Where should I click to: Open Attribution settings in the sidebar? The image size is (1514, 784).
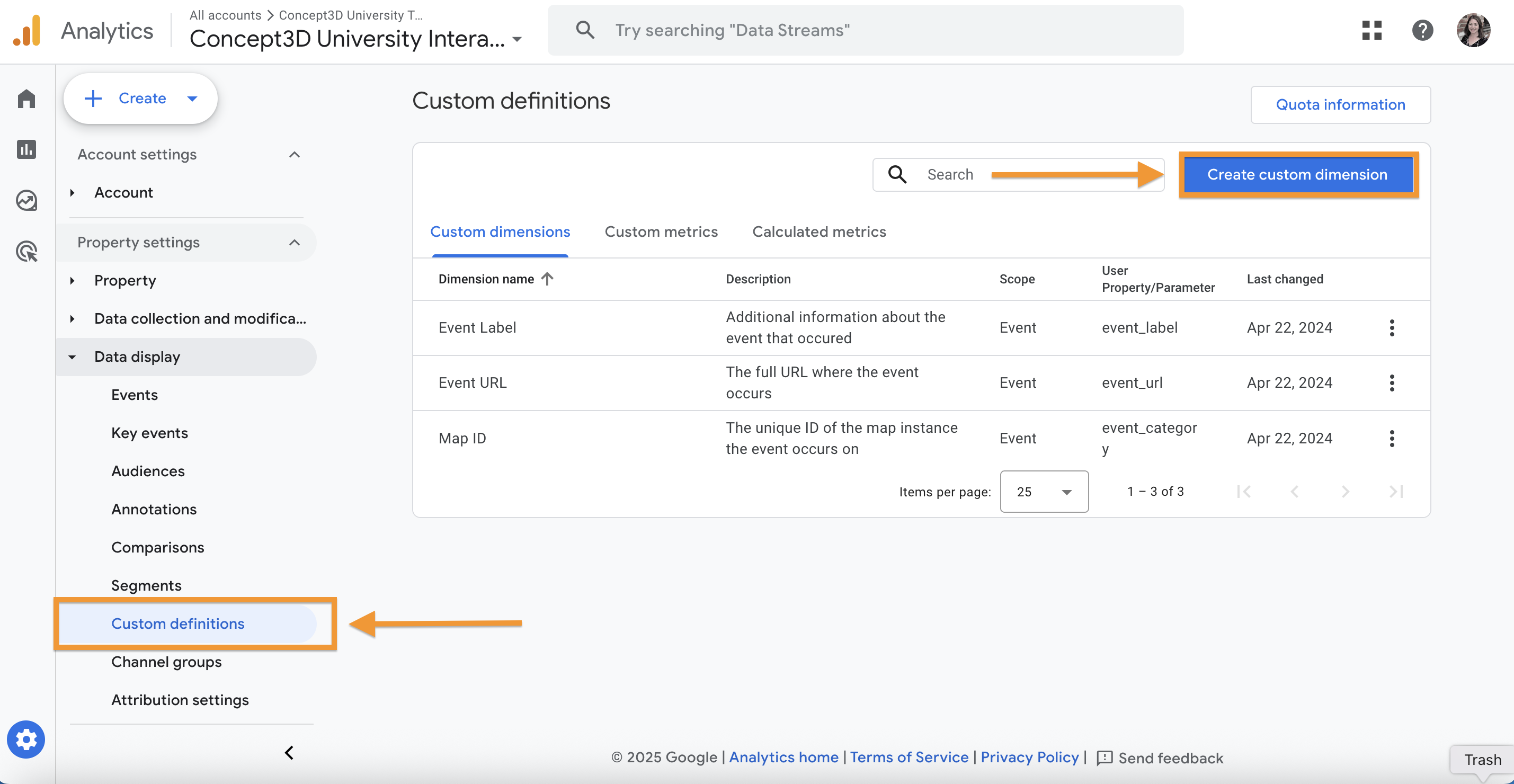pos(180,700)
